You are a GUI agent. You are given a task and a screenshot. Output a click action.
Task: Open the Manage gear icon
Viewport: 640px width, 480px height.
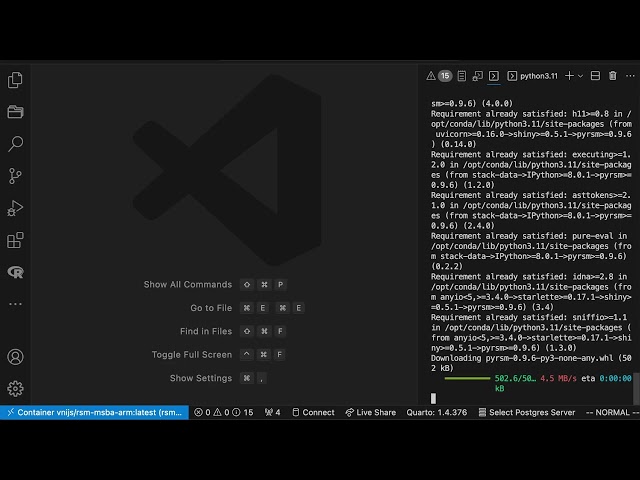point(15,389)
